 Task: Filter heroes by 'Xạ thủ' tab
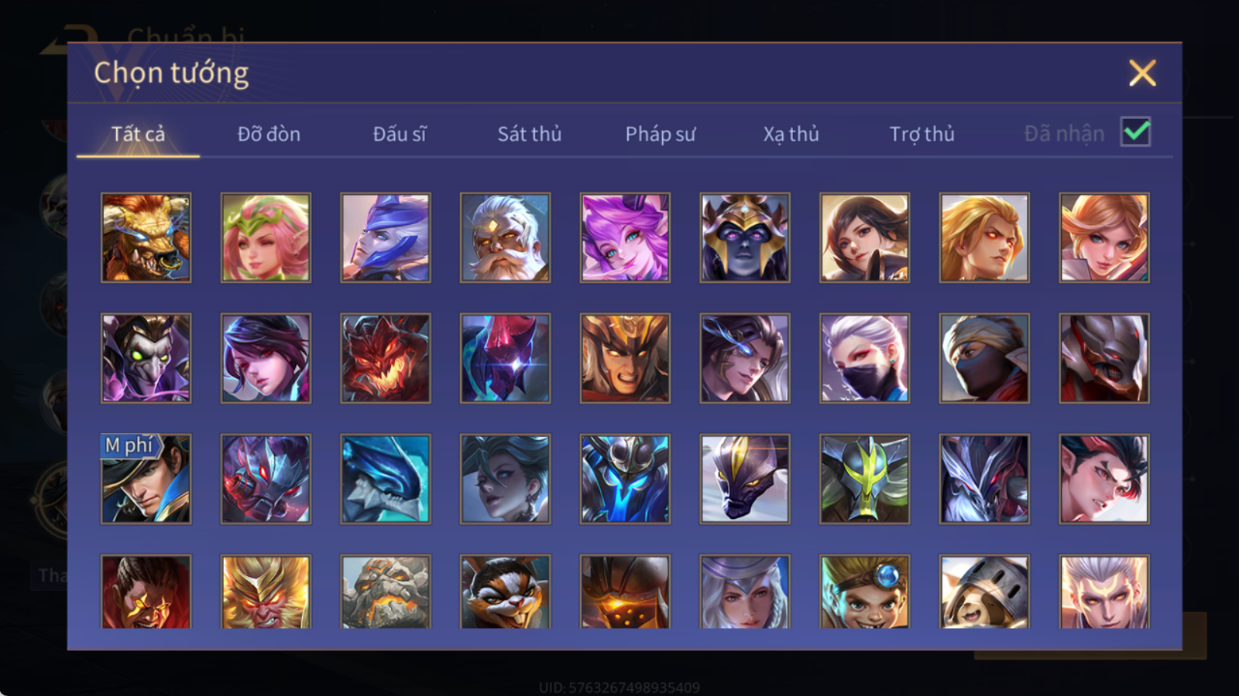(x=791, y=134)
